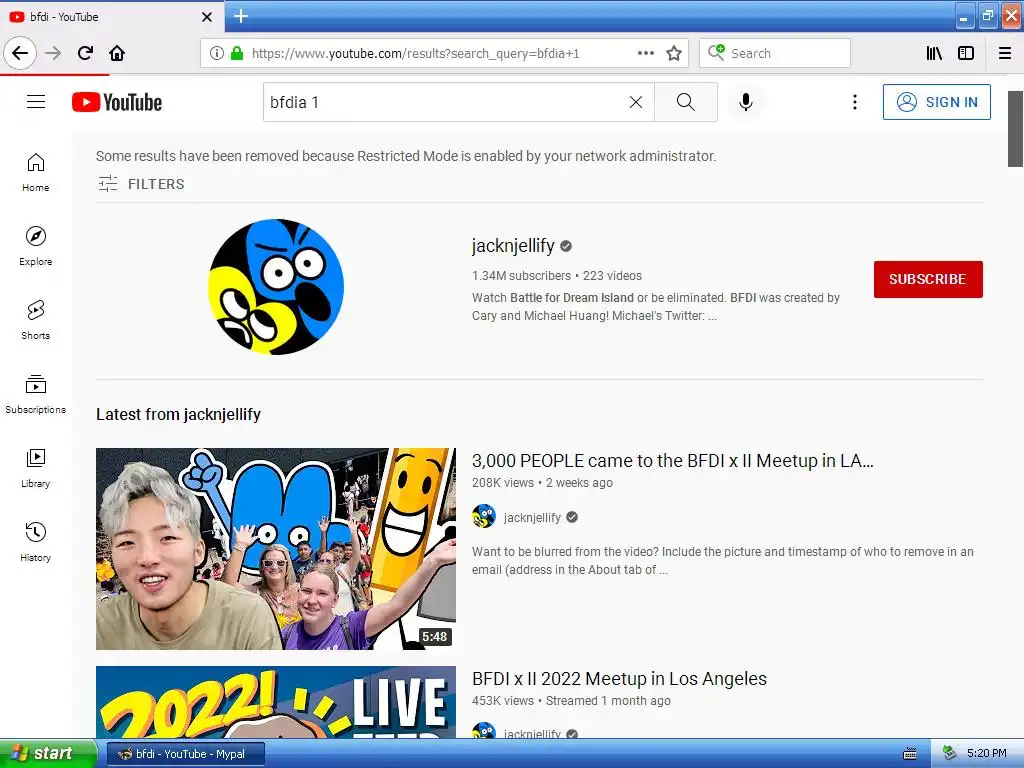Open YouTube settings three-dot menu
Image resolution: width=1024 pixels, height=768 pixels.
854,102
